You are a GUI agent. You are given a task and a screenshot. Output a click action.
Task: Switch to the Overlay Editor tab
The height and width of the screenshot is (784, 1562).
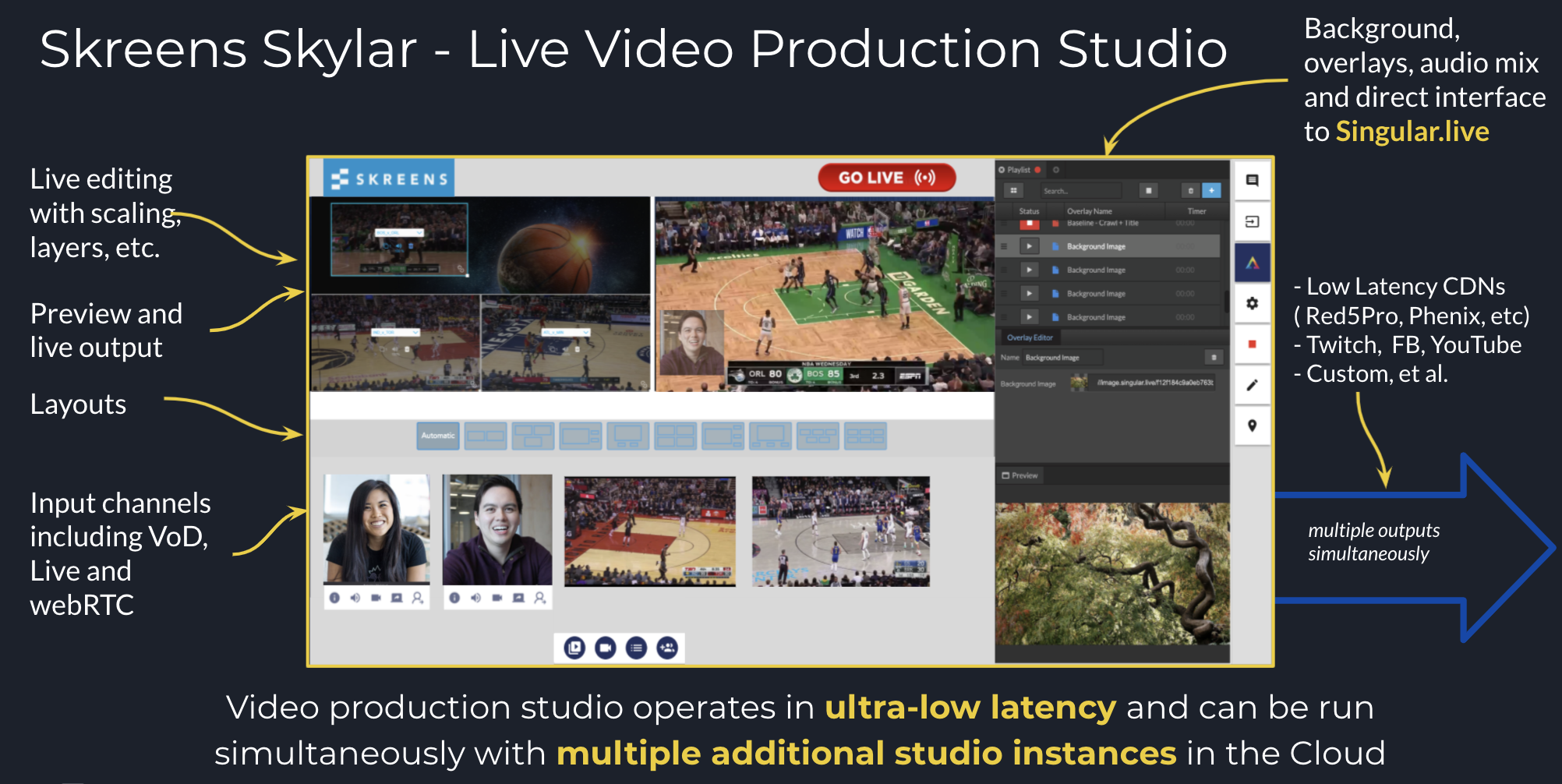(1030, 337)
